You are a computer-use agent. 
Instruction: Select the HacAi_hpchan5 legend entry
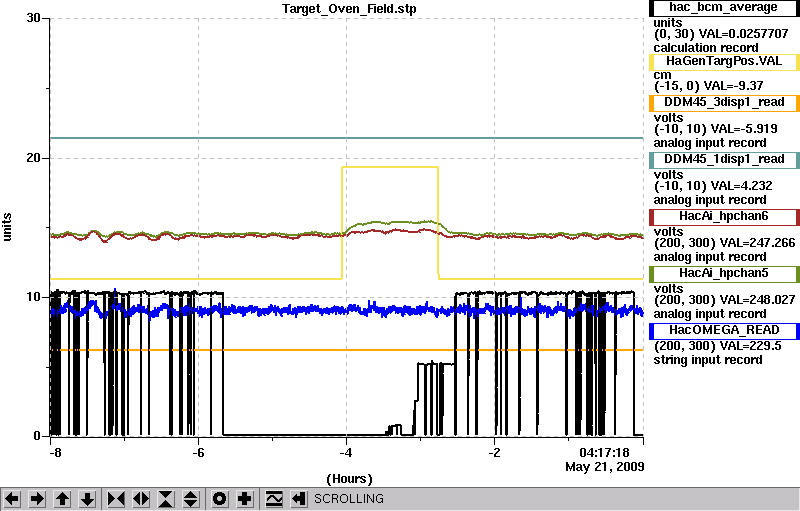coord(724,274)
